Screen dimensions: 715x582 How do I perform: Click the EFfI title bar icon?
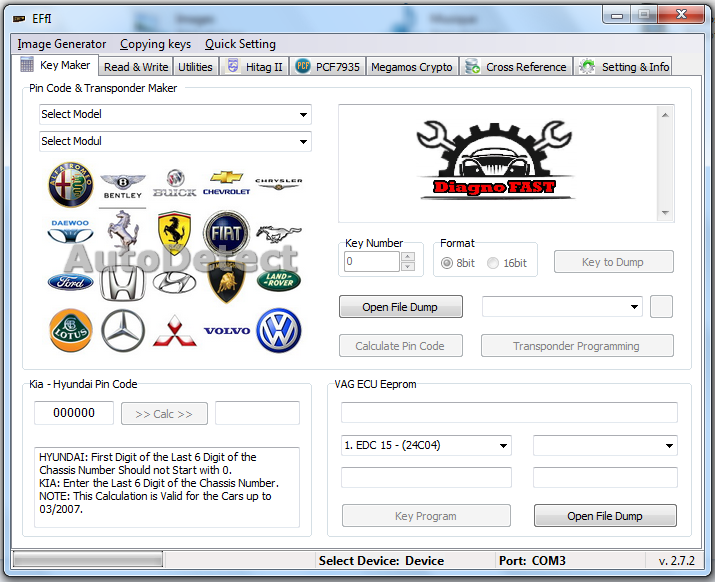(19, 19)
